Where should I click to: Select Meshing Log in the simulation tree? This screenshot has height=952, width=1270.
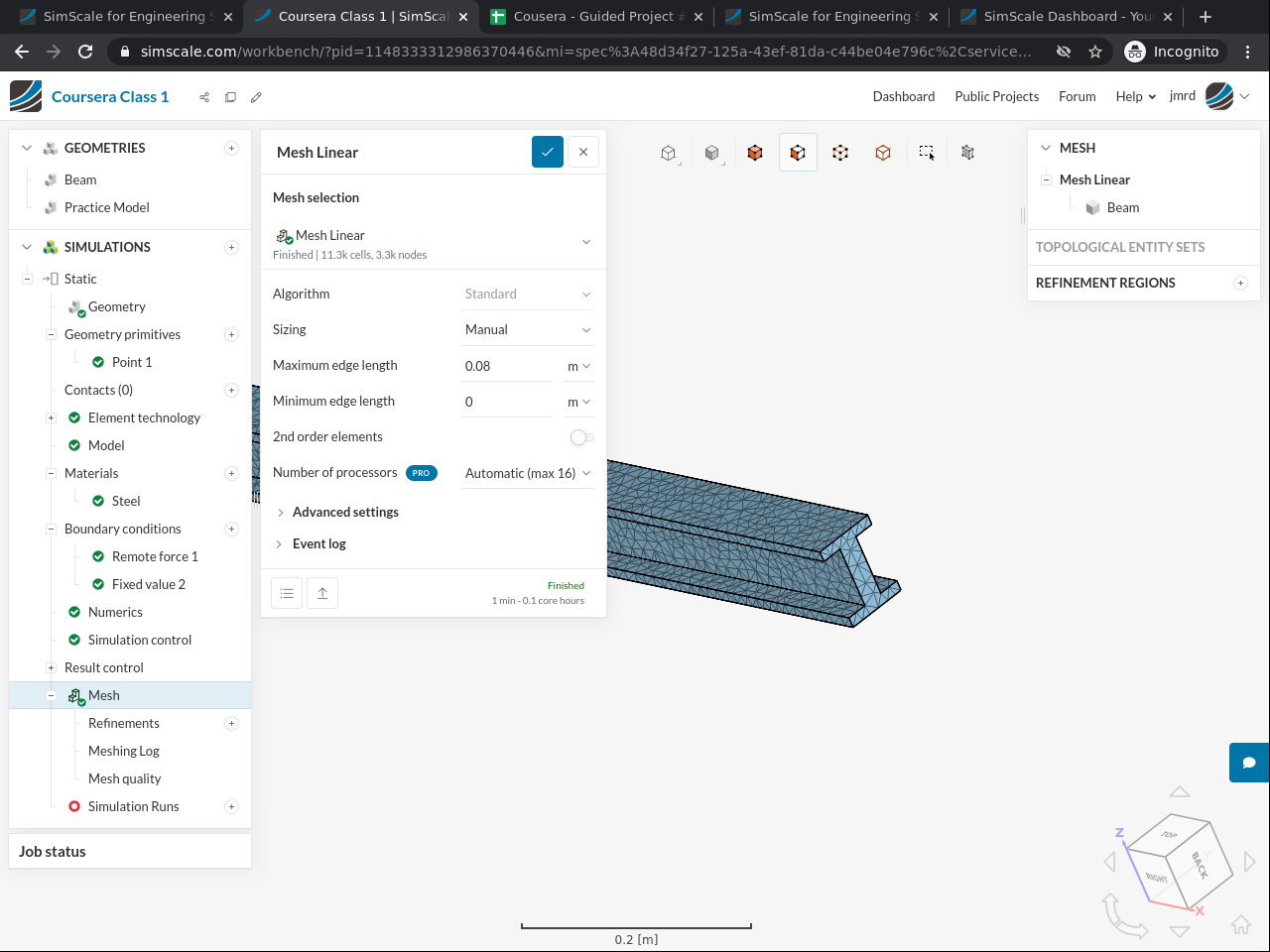point(124,751)
